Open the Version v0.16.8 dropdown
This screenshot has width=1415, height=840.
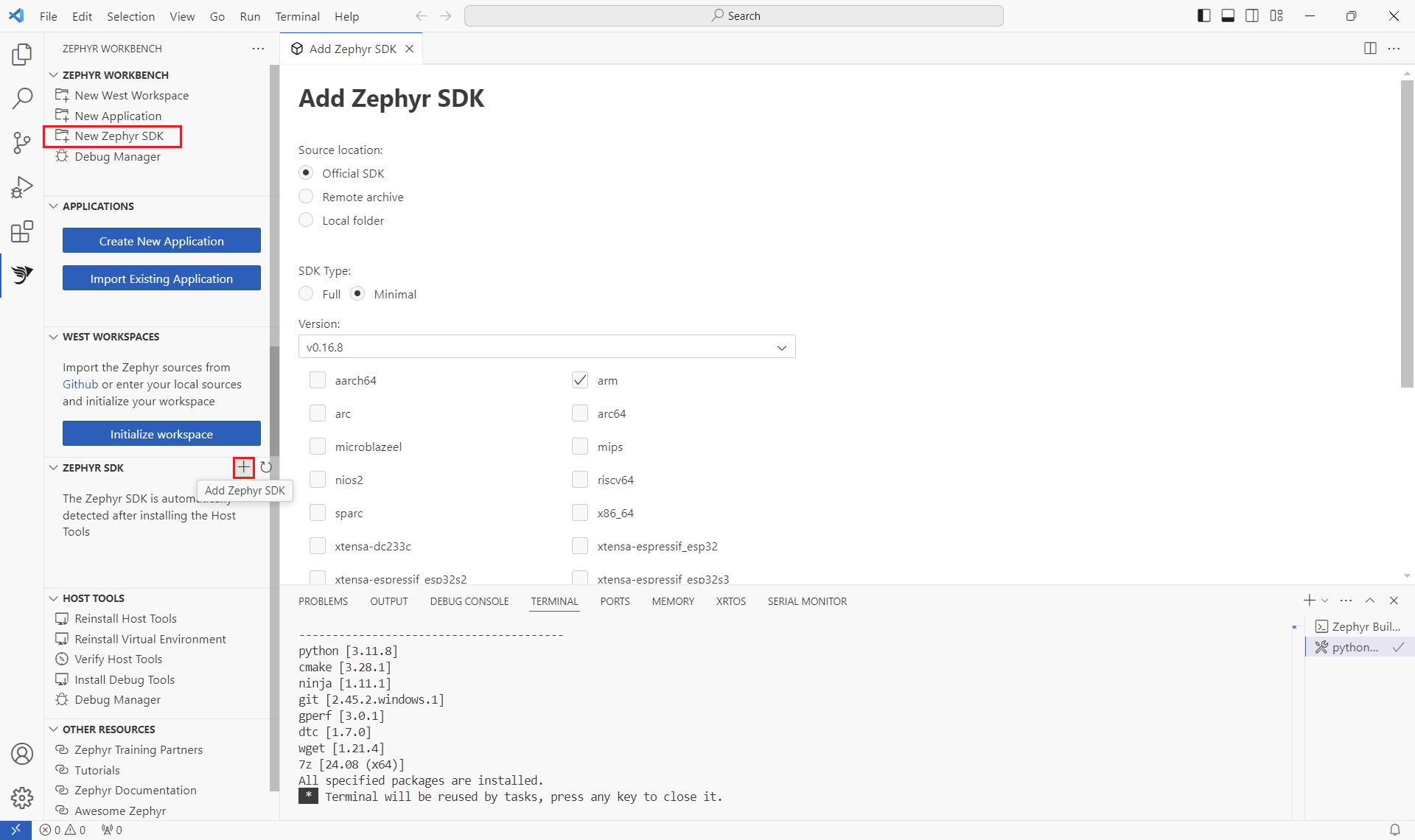pyautogui.click(x=546, y=347)
